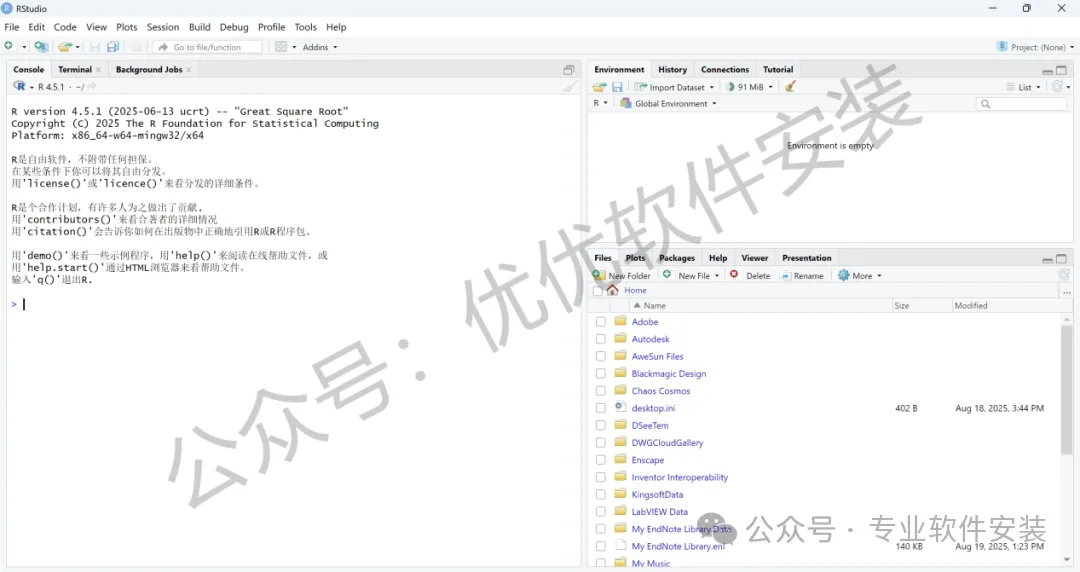Click the Save workspace icon in Environment
Viewport: 1080px width, 572px height.
[617, 87]
